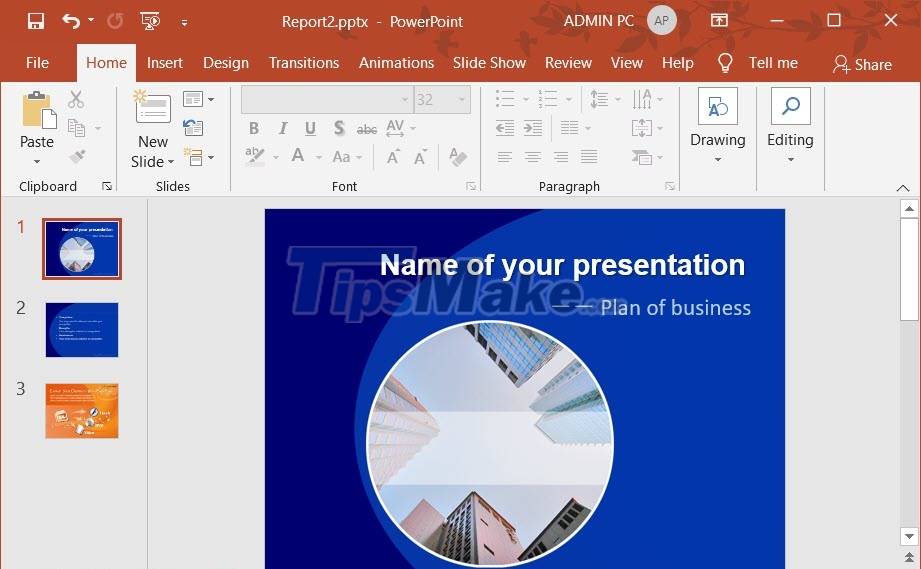Click the text highlight color pen
Viewport: 921px width, 569px height.
[255, 156]
